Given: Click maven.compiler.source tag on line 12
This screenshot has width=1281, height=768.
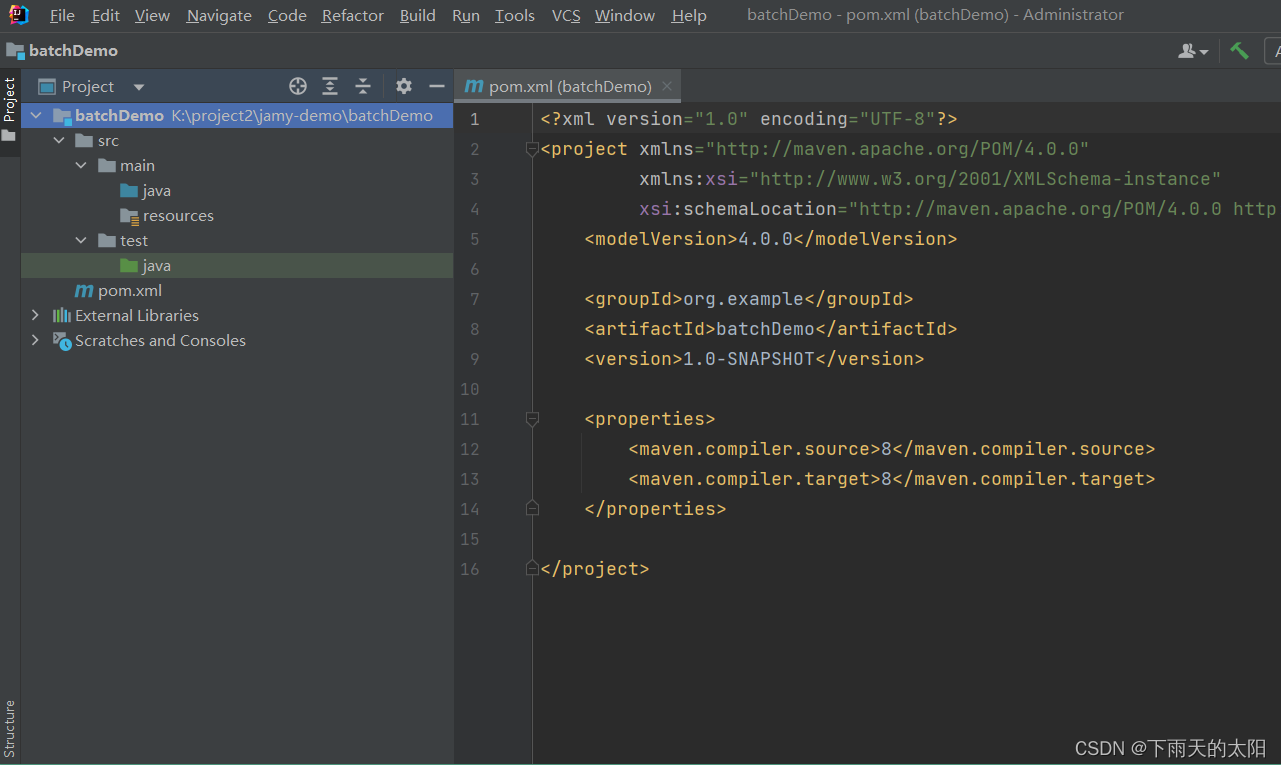Looking at the screenshot, I should click(760, 449).
